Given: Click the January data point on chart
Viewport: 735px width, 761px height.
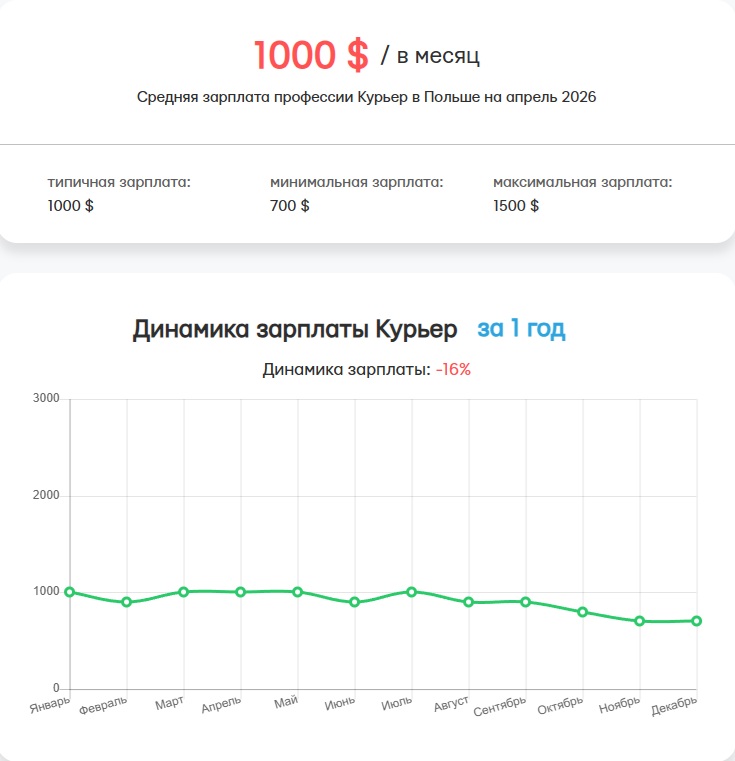Looking at the screenshot, I should pyautogui.click(x=70, y=592).
